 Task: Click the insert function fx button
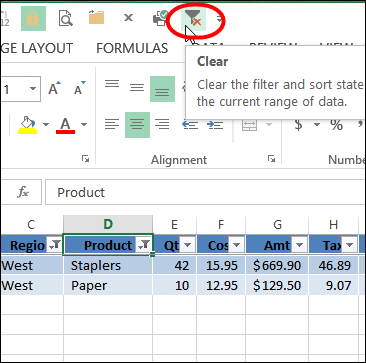(x=23, y=192)
